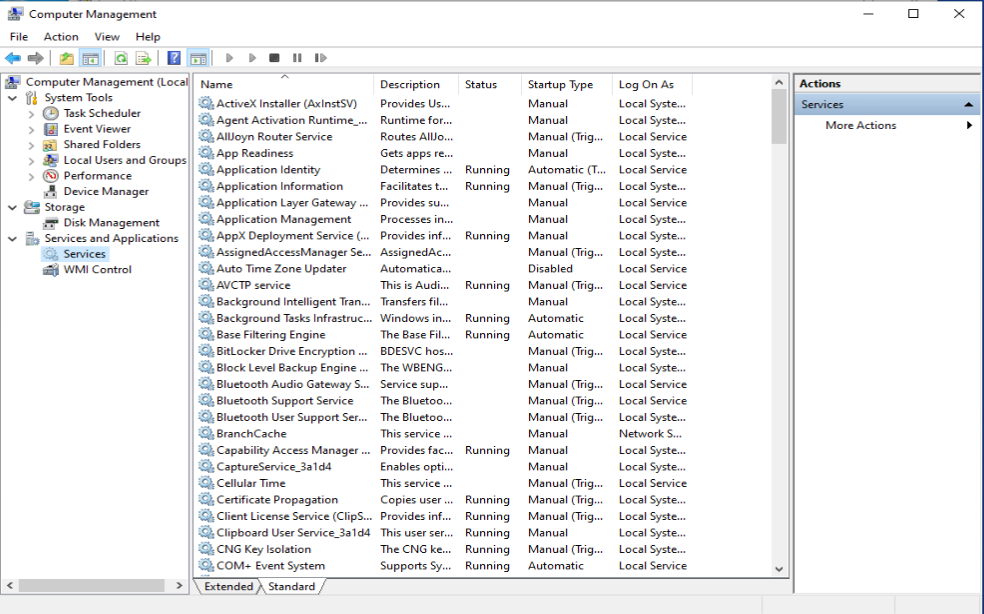Select the CNG Key Isolation service
Screen dimensions: 984x614
[264, 549]
